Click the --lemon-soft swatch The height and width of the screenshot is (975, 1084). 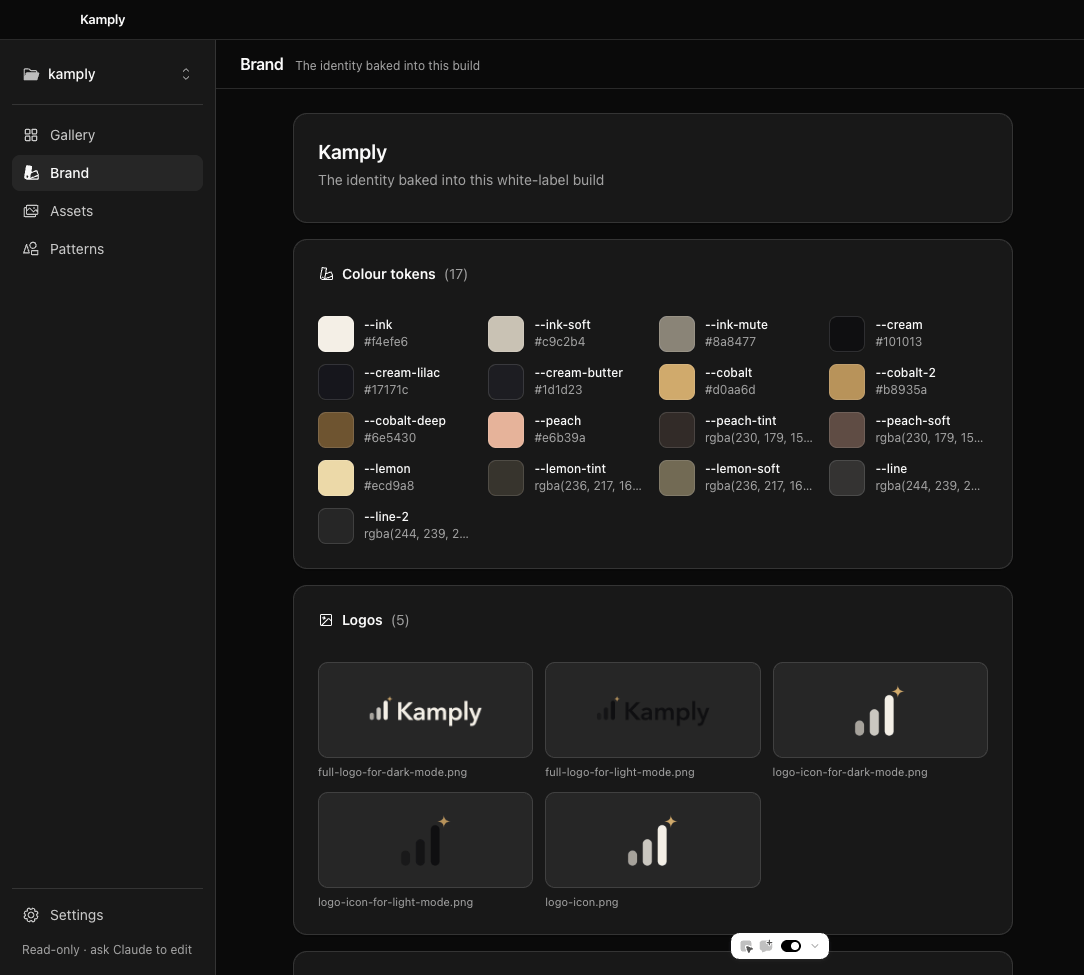pyautogui.click(x=677, y=478)
